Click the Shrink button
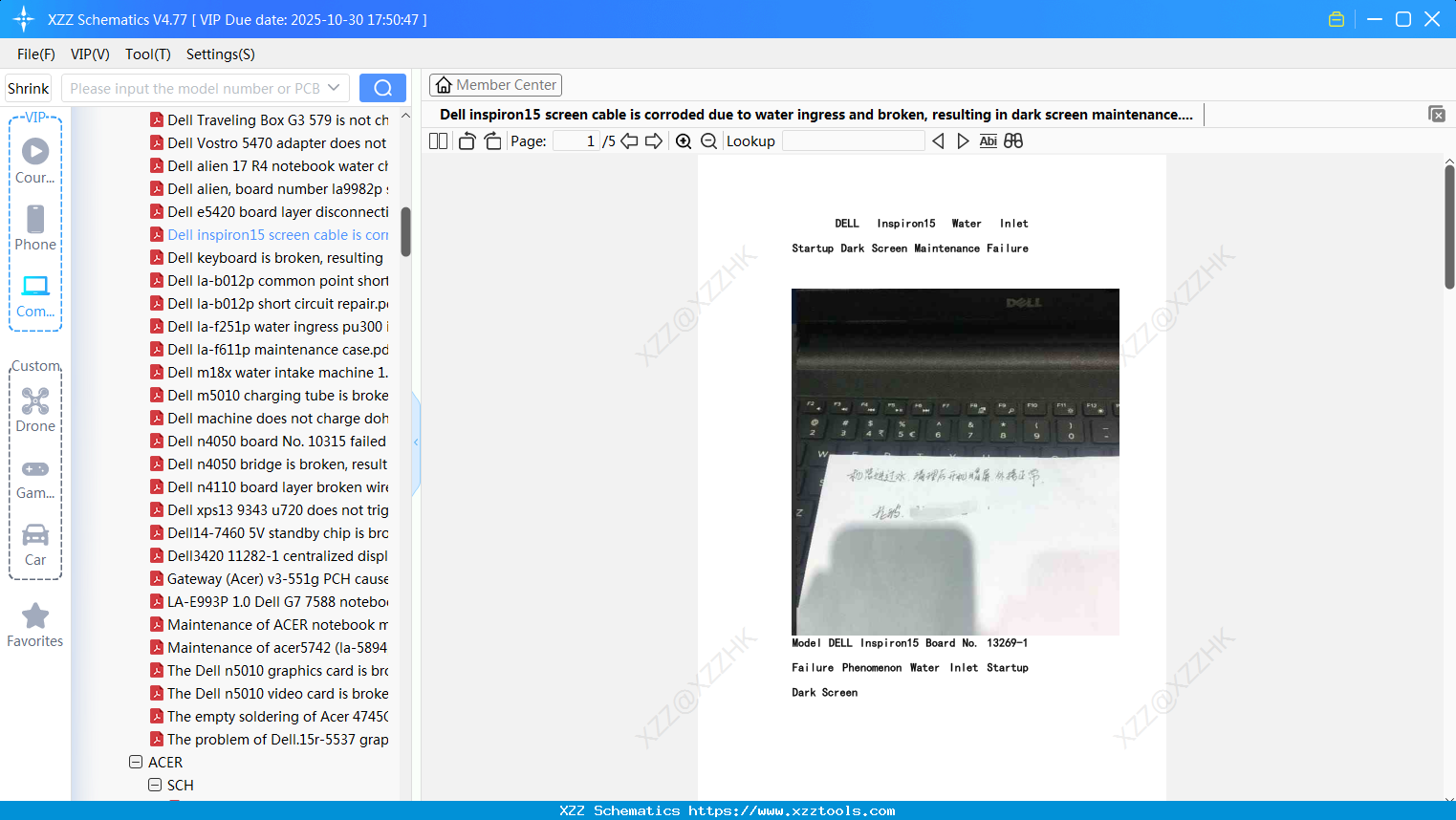 [x=28, y=88]
